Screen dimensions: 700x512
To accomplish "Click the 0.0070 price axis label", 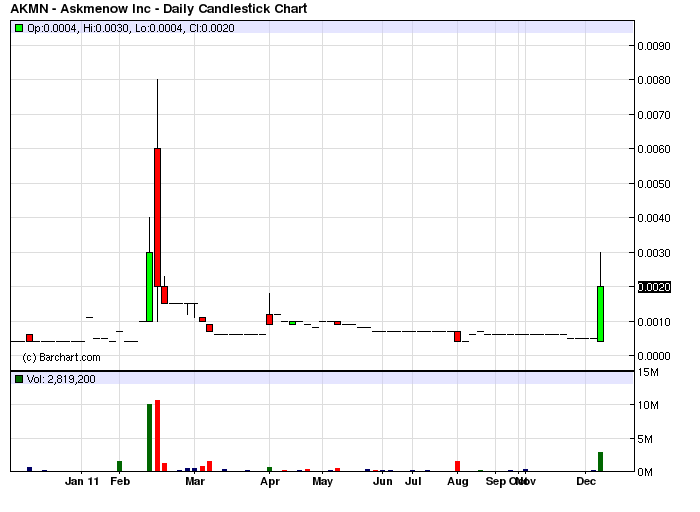I will click(654, 115).
